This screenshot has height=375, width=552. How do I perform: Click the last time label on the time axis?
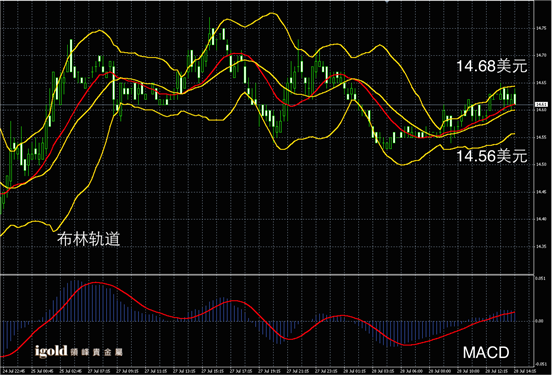[x=525, y=371]
